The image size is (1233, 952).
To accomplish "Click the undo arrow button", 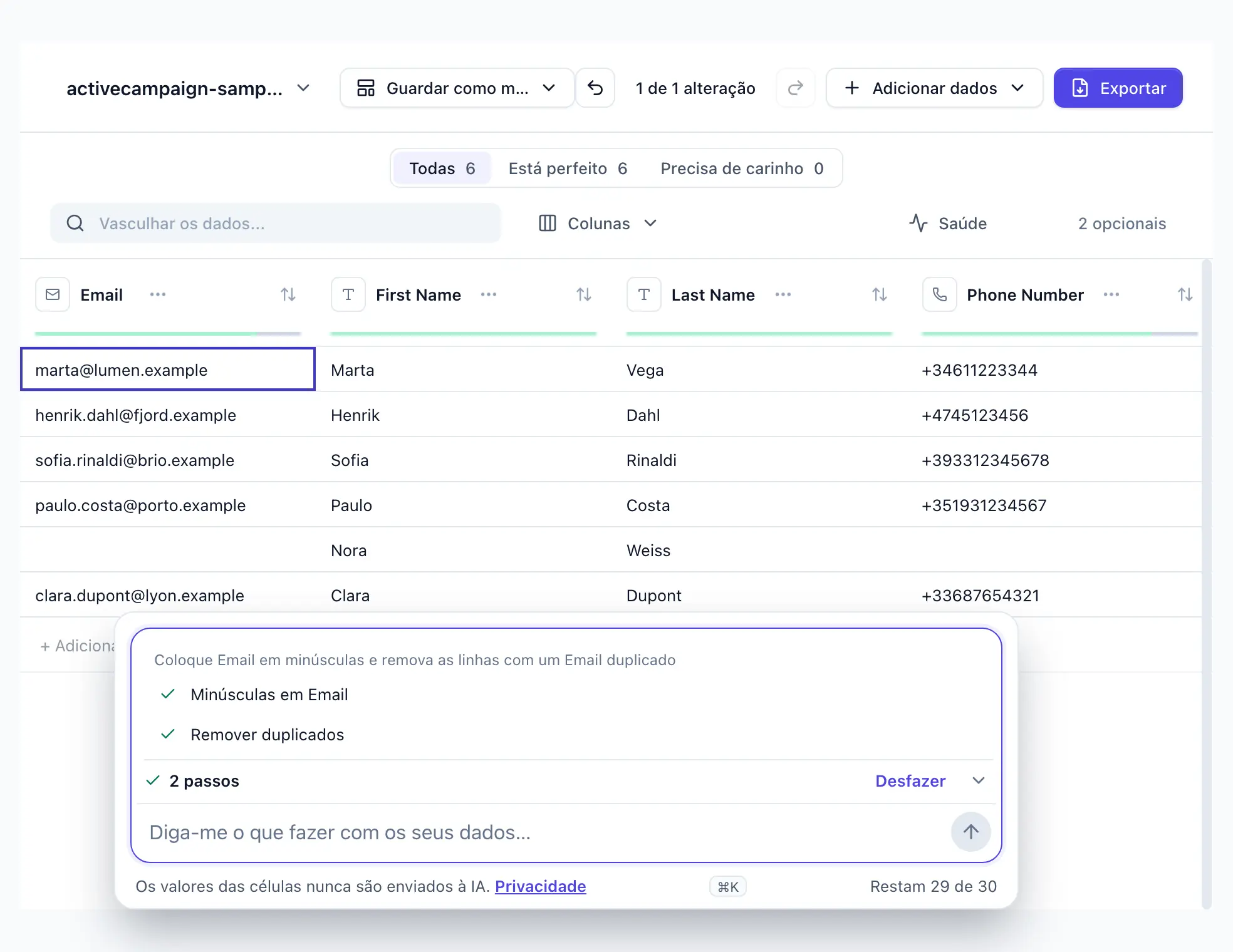I will [595, 88].
